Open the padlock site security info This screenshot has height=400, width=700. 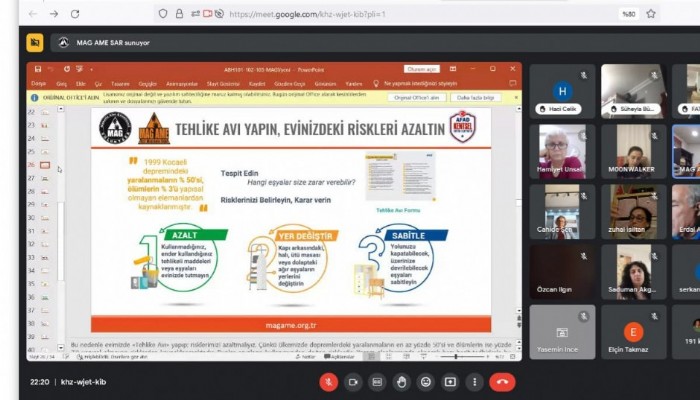179,14
